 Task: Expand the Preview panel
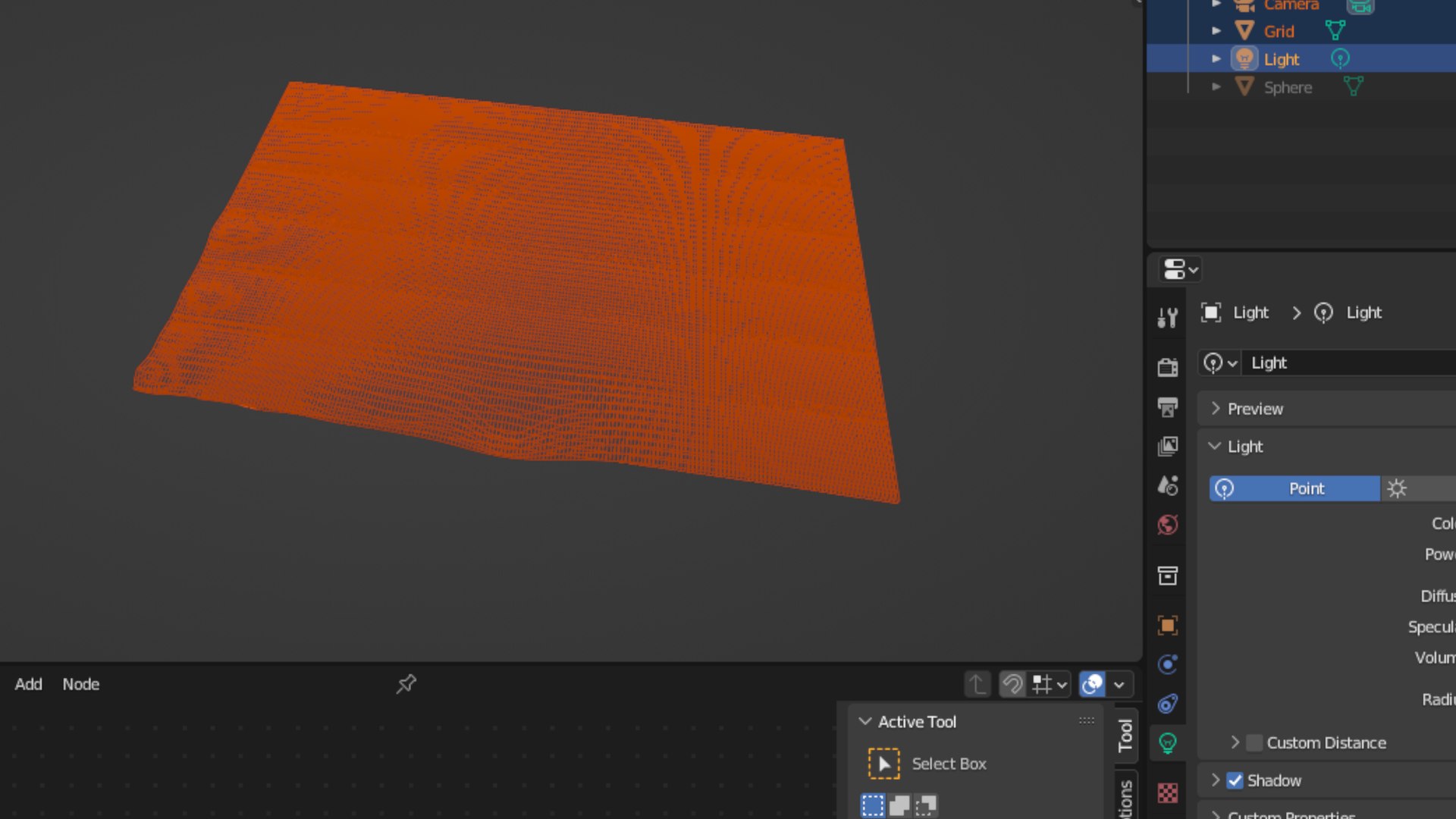[x=1216, y=409]
